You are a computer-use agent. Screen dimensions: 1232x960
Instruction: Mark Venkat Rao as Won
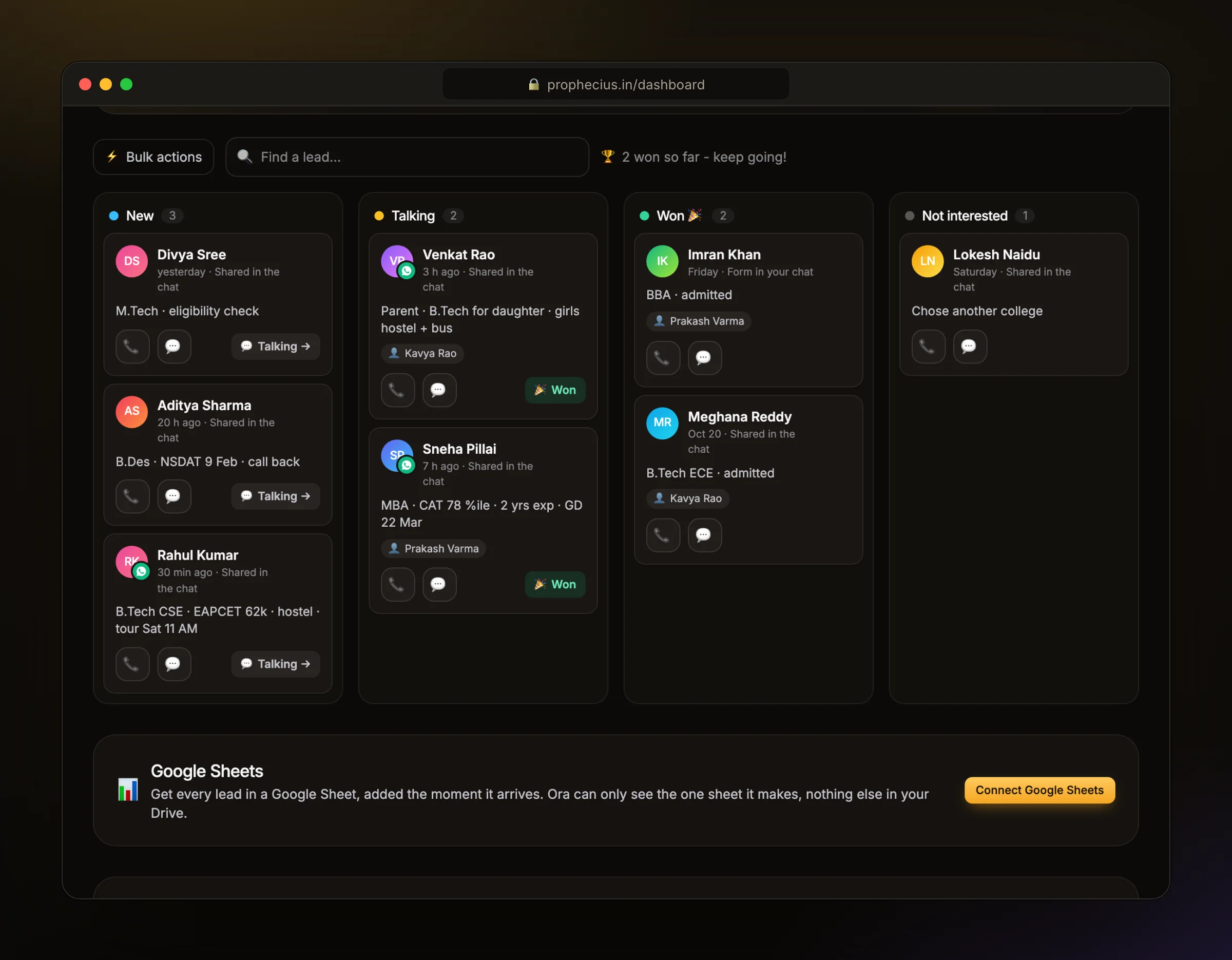(555, 390)
